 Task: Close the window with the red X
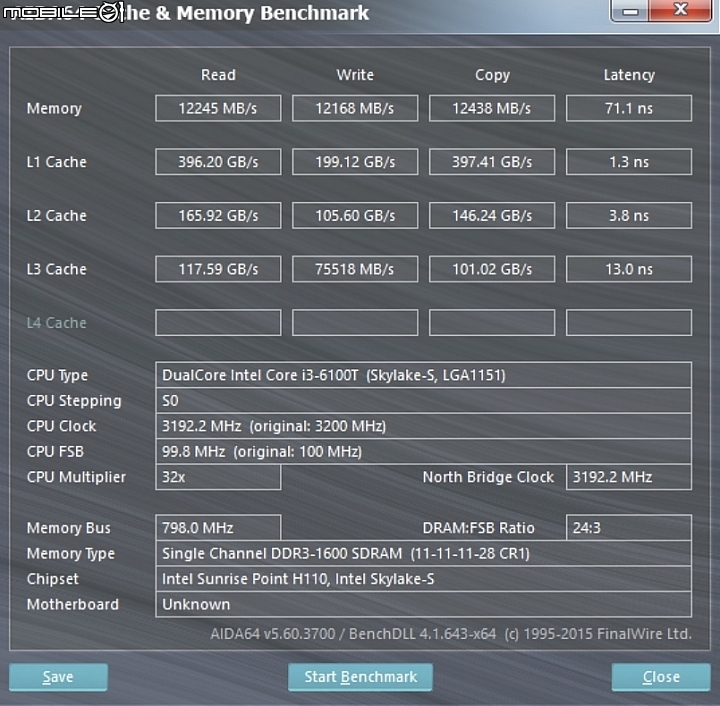coord(681,10)
